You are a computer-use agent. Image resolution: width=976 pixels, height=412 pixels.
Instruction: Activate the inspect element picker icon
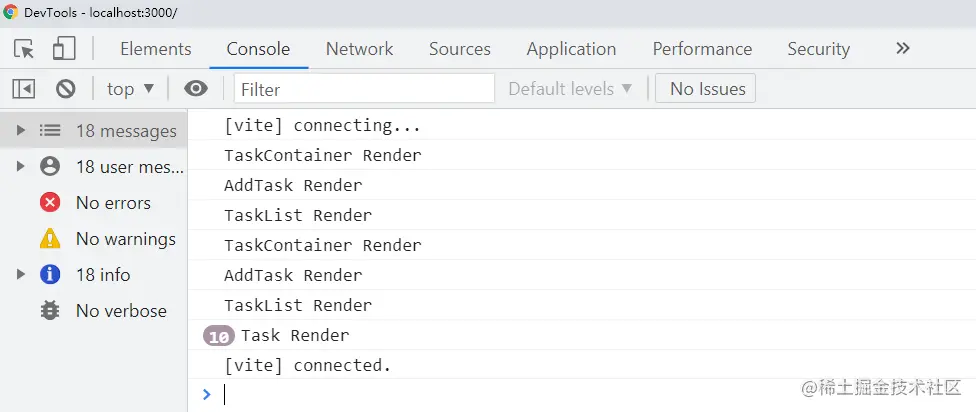point(24,49)
